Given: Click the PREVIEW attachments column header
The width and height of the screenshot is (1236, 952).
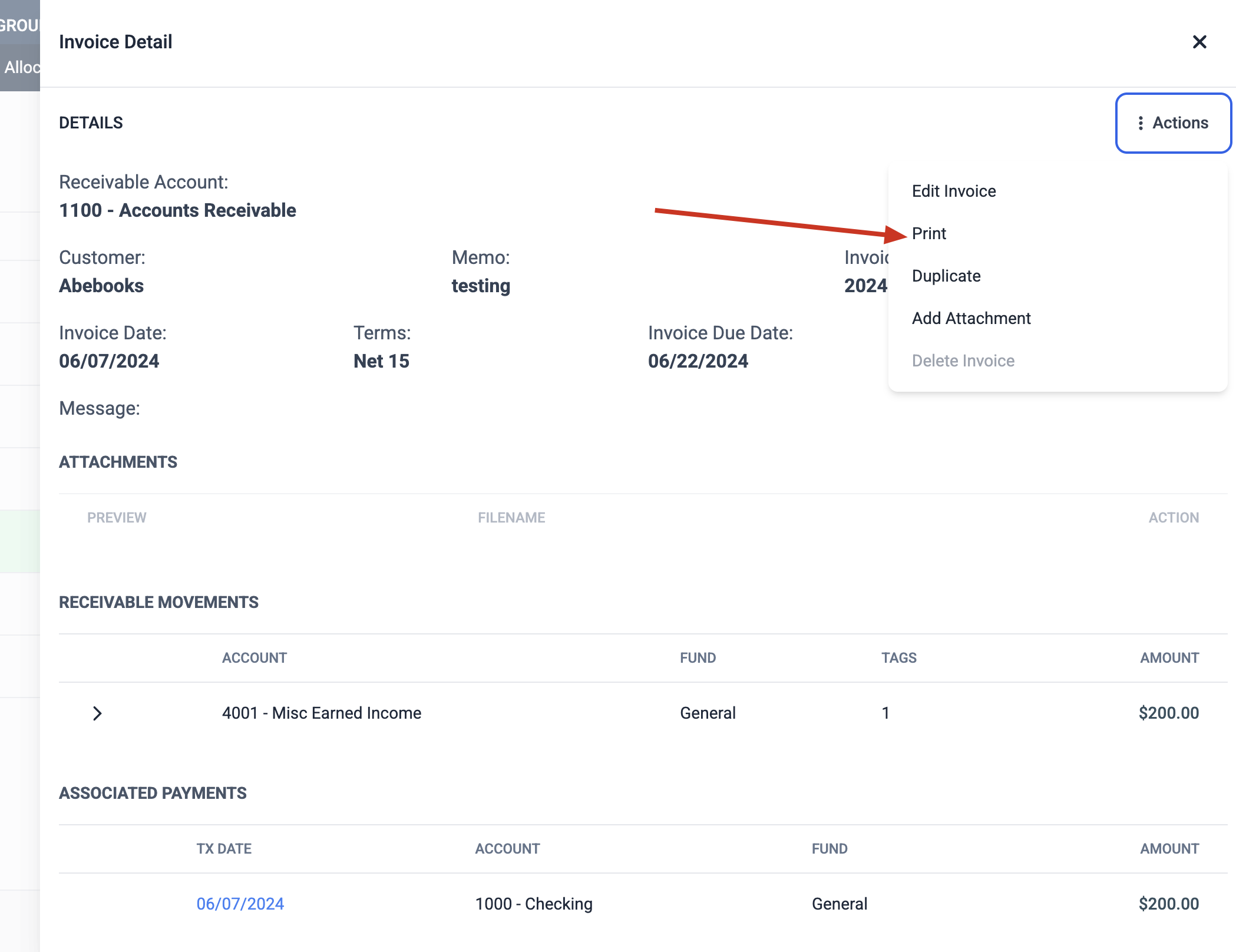Looking at the screenshot, I should click(117, 518).
